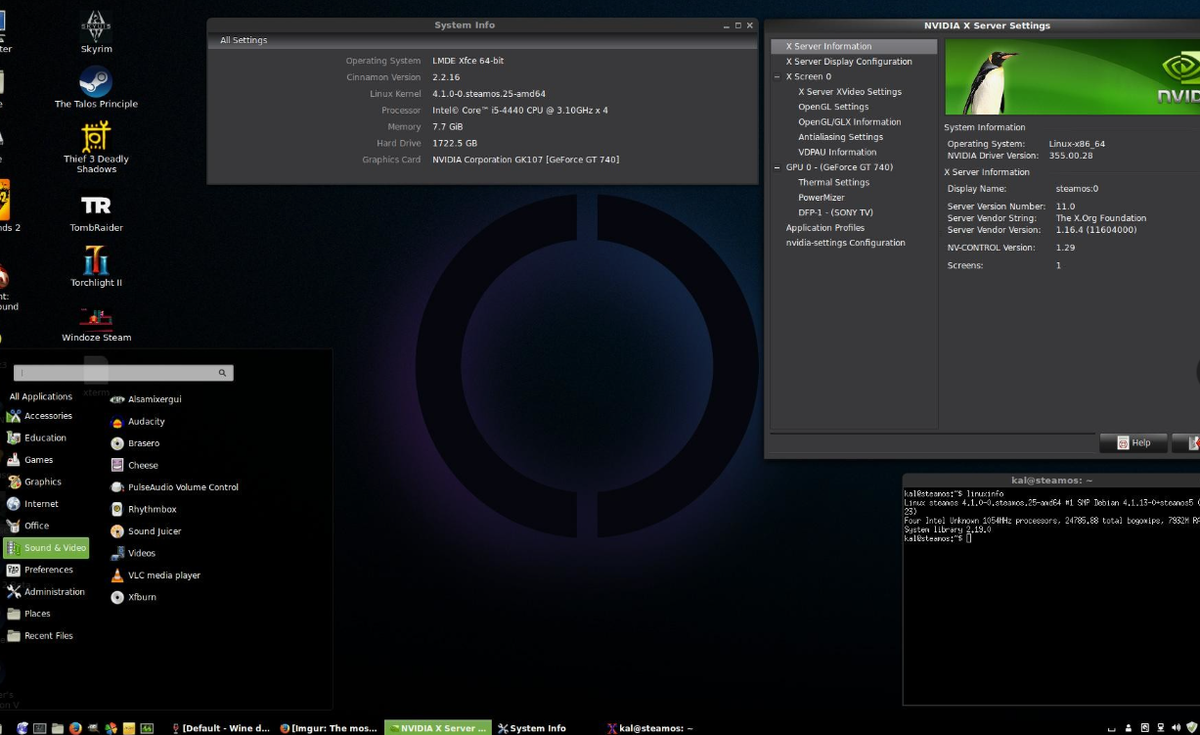Open Firefox from the taskbar
1200x735 pixels.
(75, 728)
